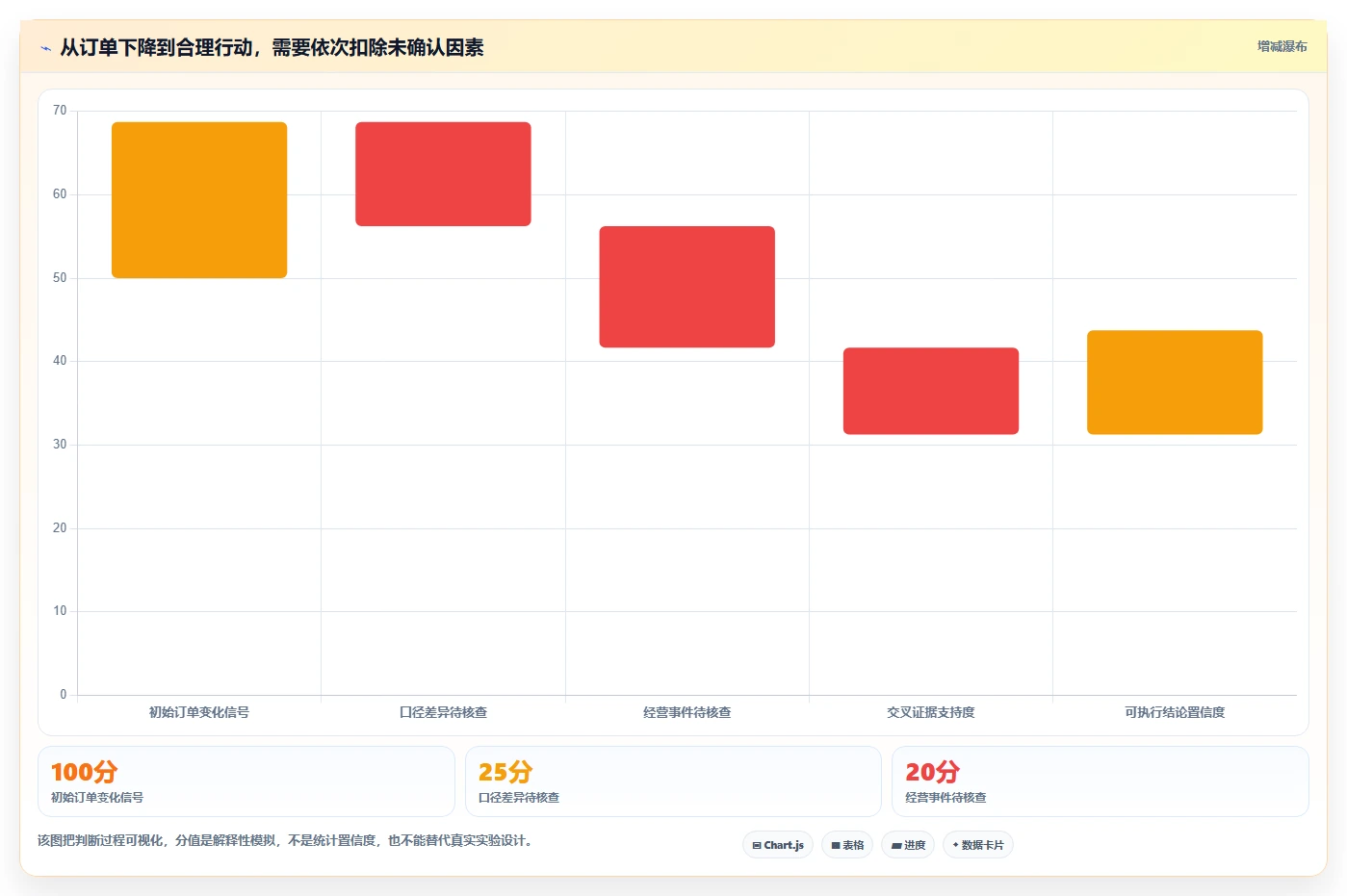Select the red 经营事件待核查 bar

[687, 287]
